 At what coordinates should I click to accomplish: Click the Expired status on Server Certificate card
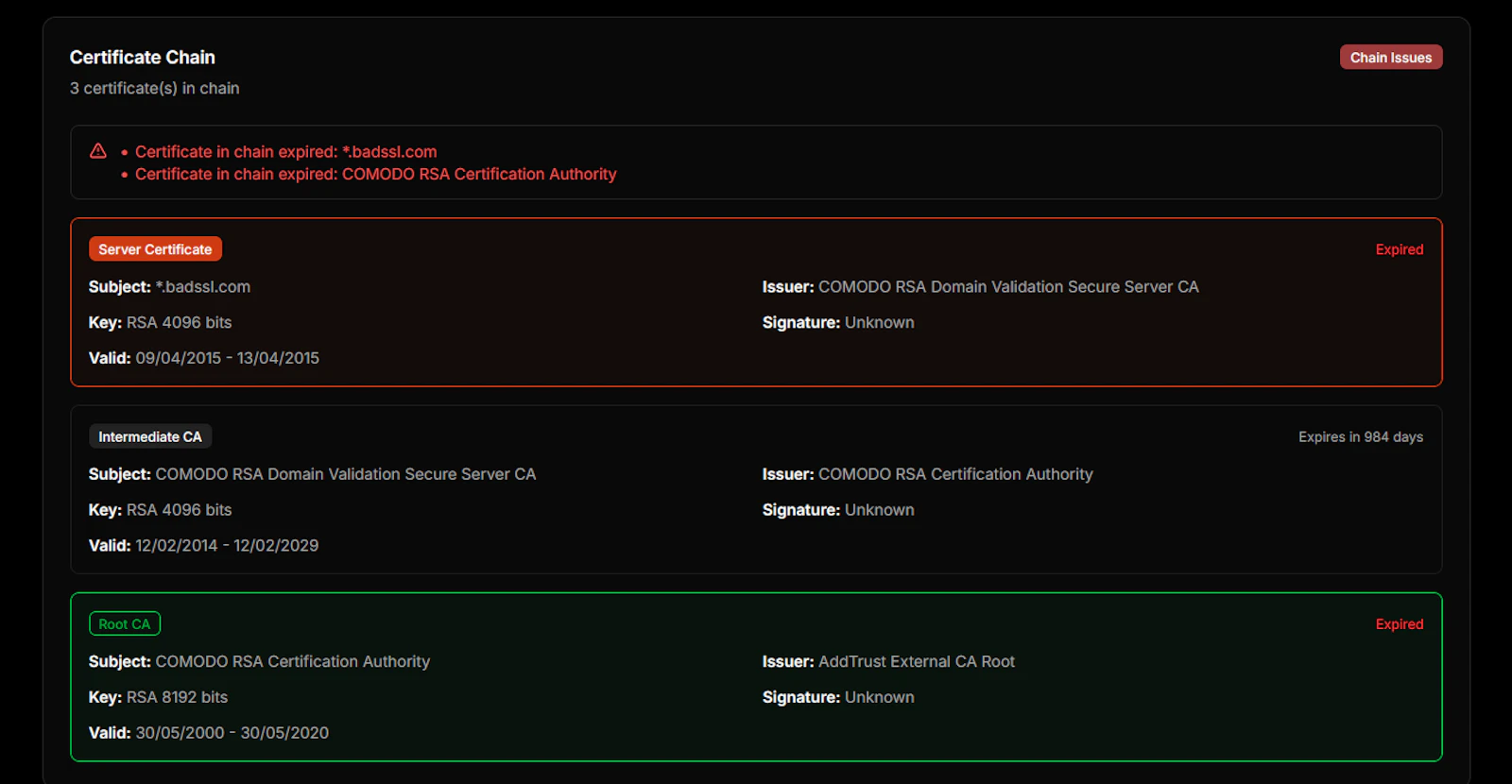coord(1400,249)
